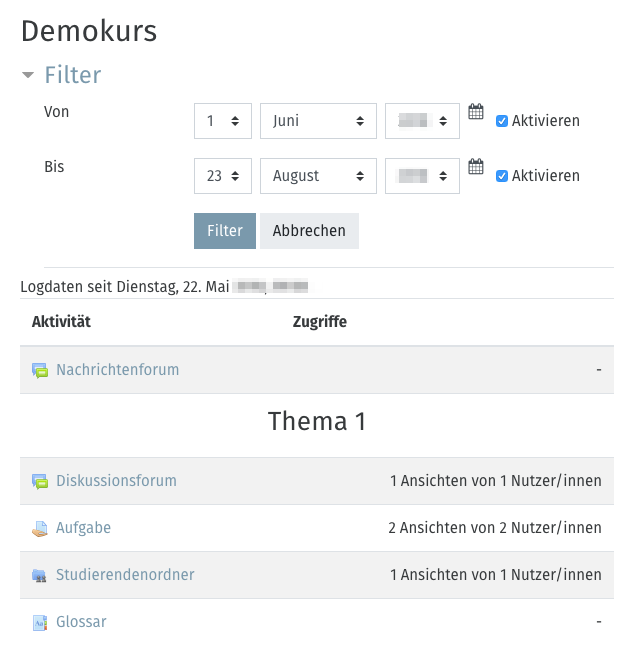This screenshot has width=630, height=656.
Task: Click the Diskussionsforum forum icon
Action: pos(40,481)
